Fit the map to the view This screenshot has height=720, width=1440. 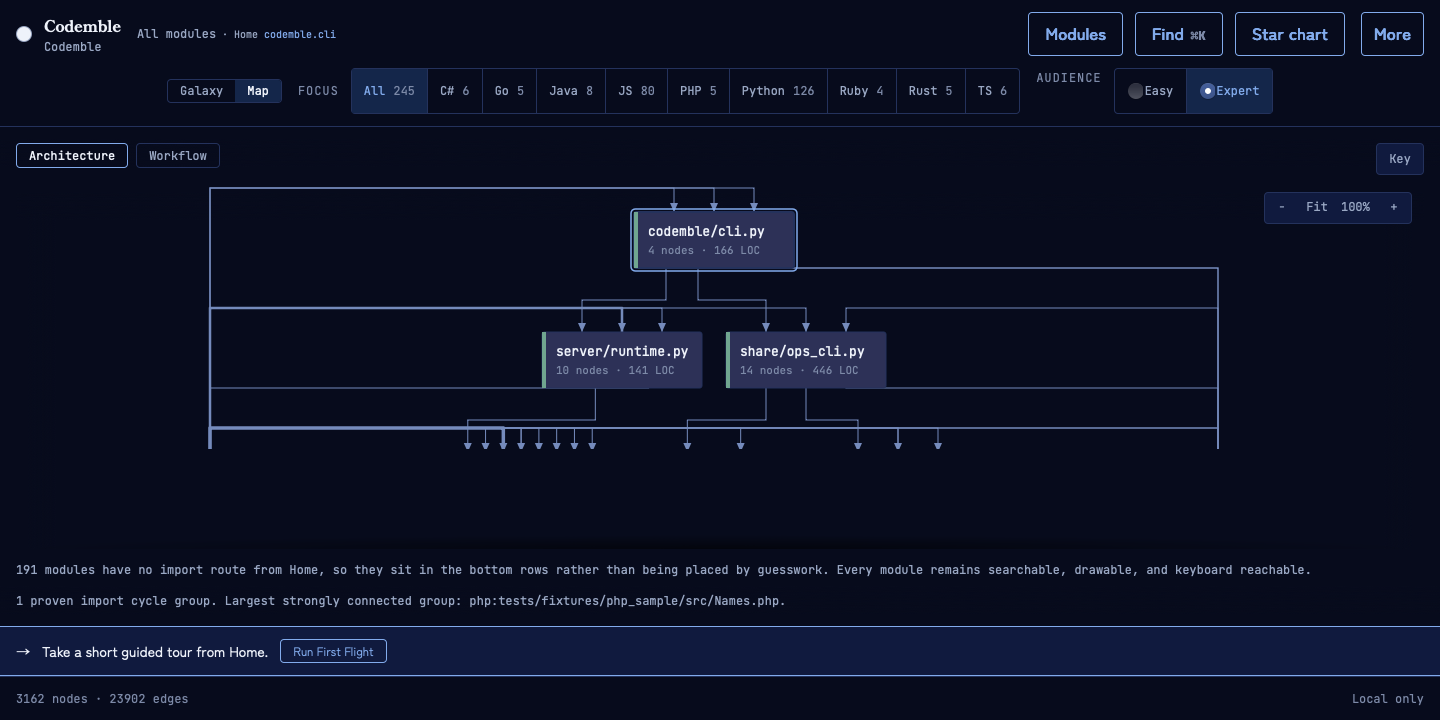[1316, 207]
